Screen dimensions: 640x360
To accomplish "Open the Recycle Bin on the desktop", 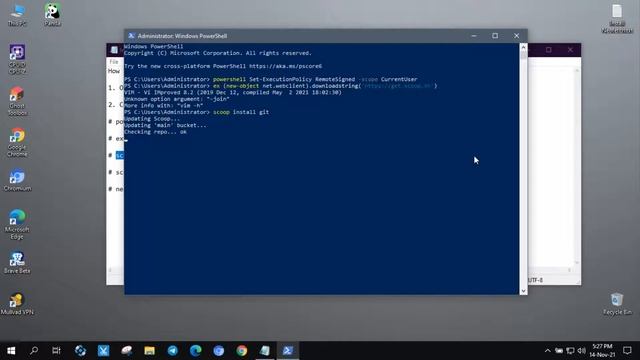I will pyautogui.click(x=617, y=304).
